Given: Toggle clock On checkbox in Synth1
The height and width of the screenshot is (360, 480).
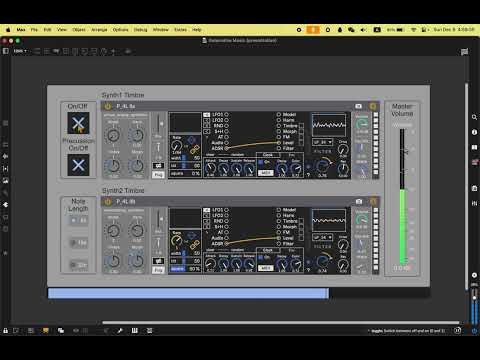Looking at the screenshot, I should coord(261,162).
